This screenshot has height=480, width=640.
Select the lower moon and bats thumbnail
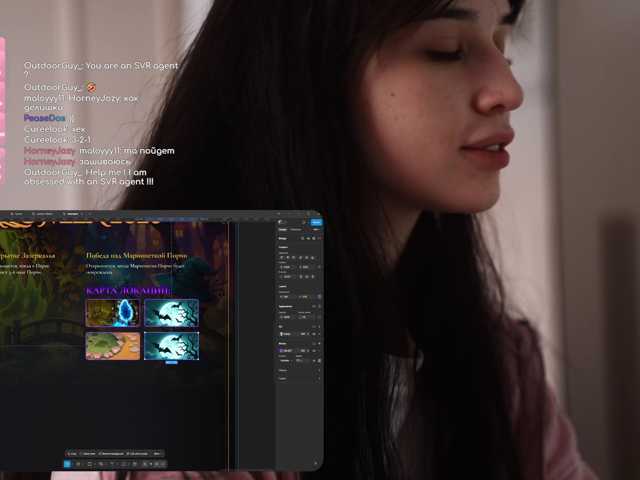(x=171, y=346)
